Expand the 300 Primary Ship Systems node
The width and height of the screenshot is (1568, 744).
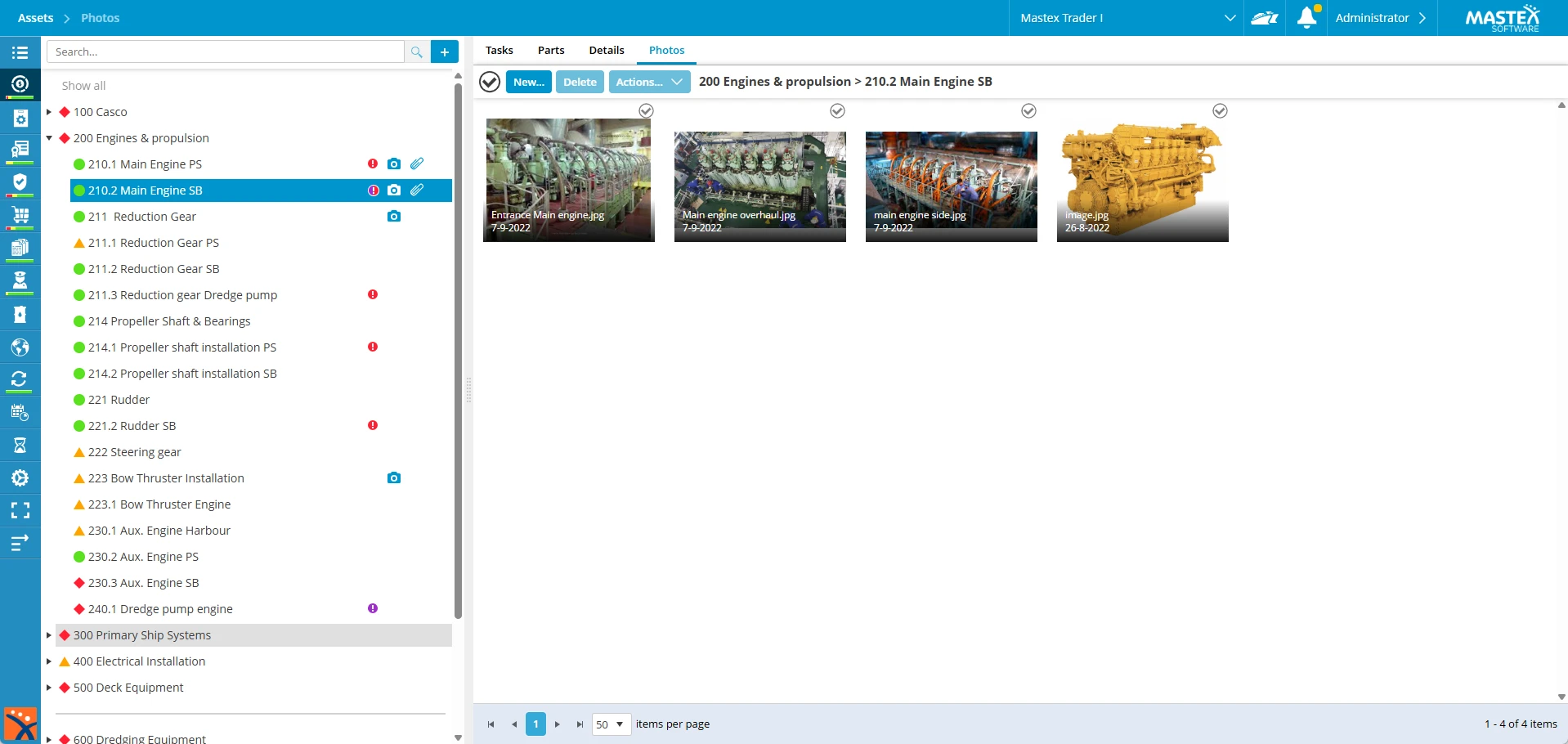pyautogui.click(x=49, y=635)
